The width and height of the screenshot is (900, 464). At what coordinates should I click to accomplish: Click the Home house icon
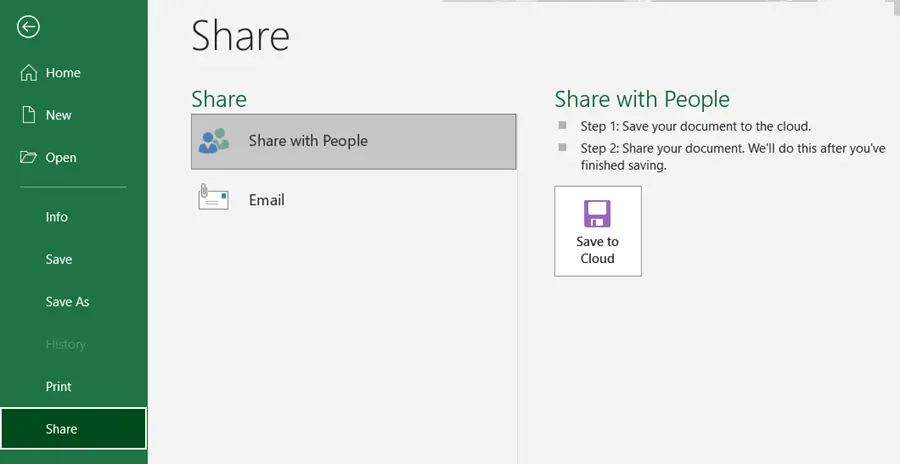click(x=28, y=72)
